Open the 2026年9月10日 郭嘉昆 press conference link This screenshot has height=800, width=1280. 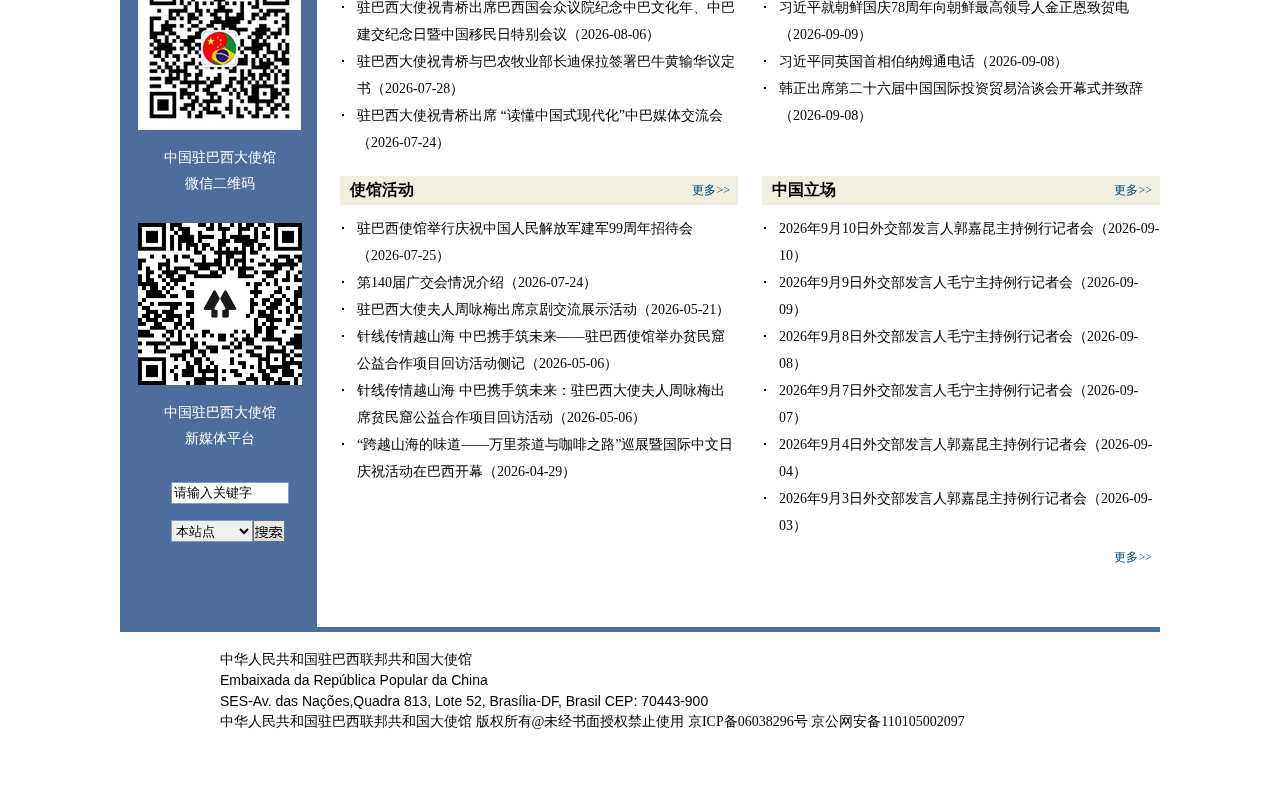click(x=969, y=242)
